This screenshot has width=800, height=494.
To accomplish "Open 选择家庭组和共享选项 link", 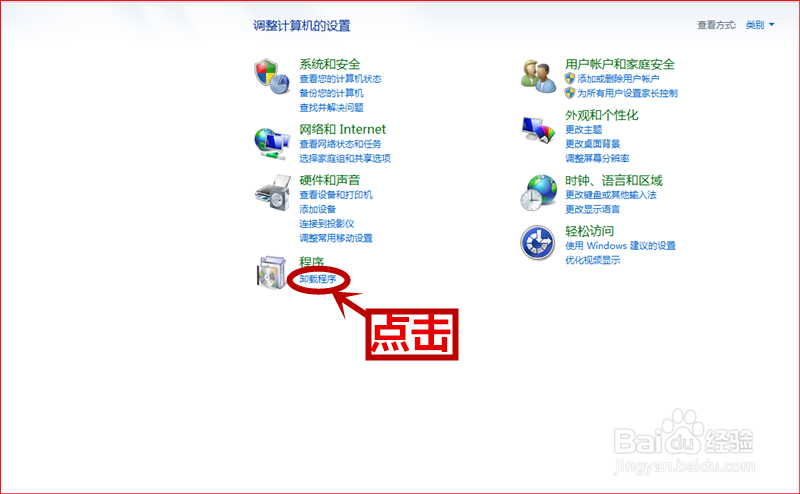I will (x=345, y=159).
